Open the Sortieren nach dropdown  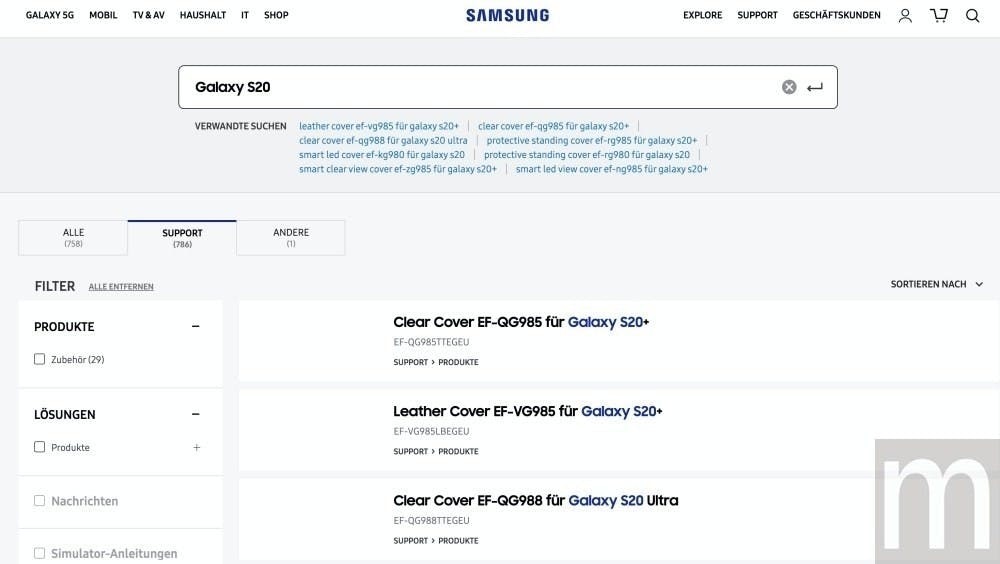935,284
